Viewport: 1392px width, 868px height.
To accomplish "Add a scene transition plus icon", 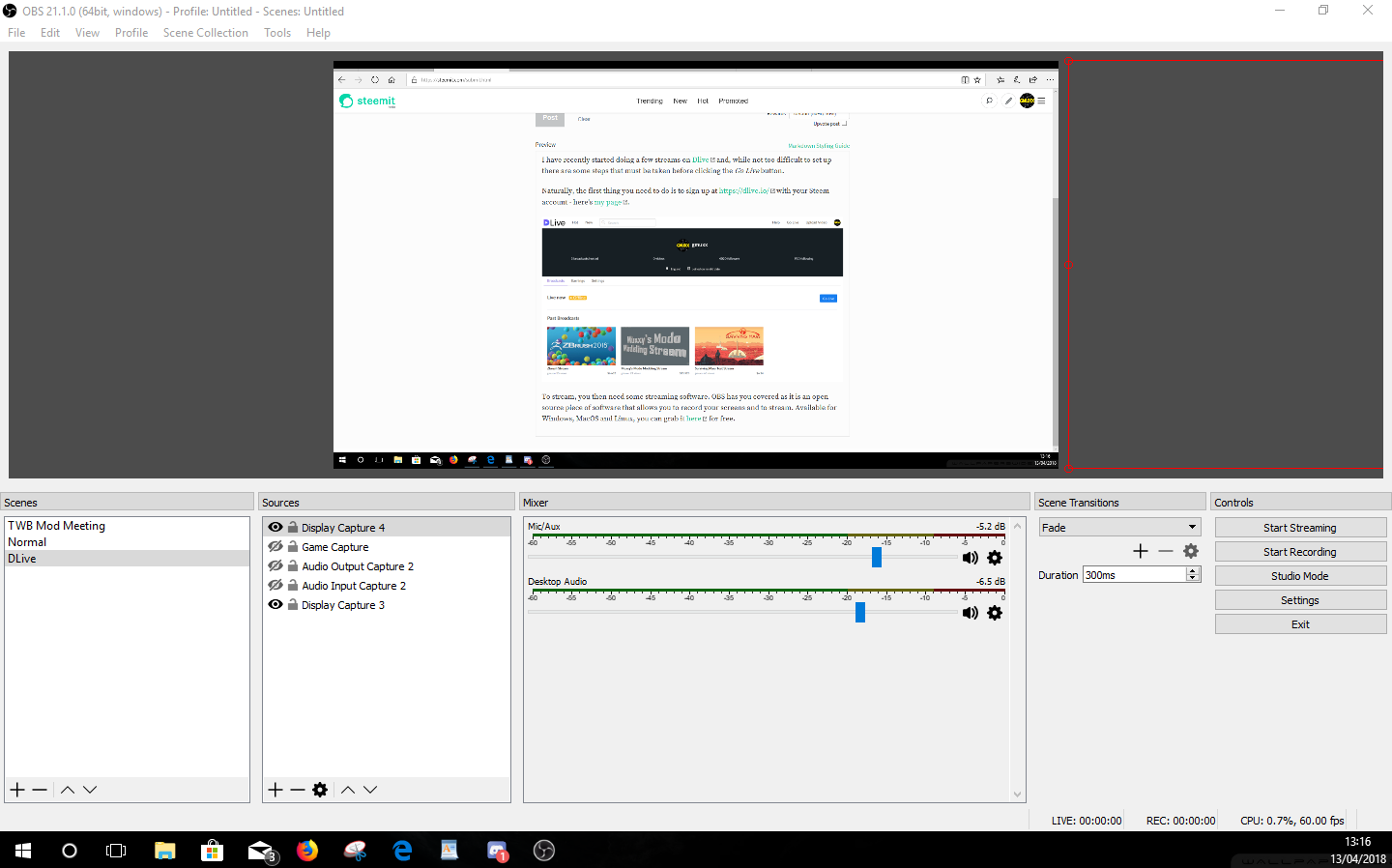I will (x=1141, y=551).
